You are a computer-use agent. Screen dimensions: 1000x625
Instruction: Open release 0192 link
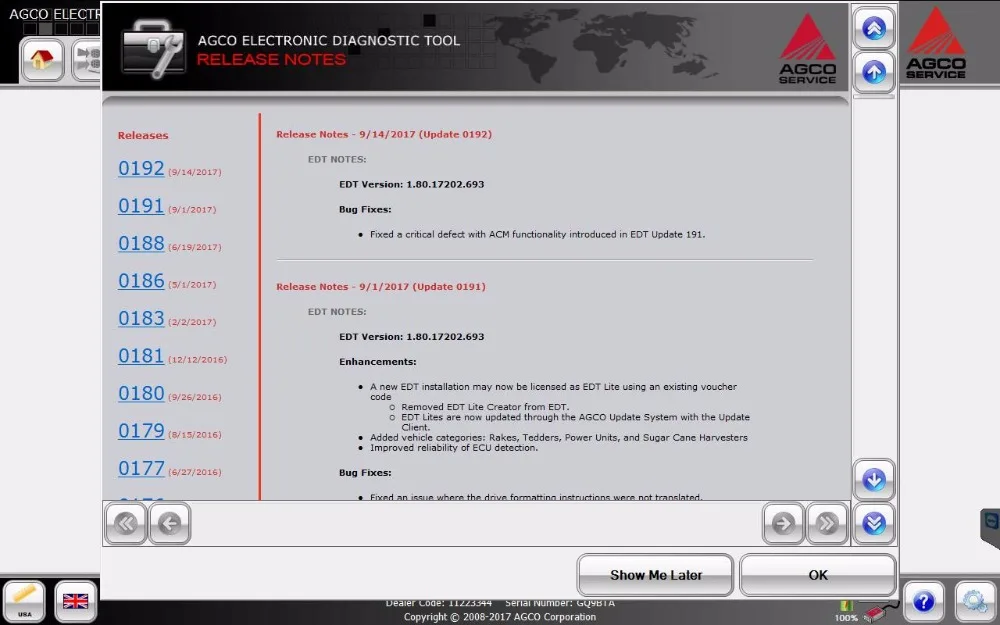point(141,168)
